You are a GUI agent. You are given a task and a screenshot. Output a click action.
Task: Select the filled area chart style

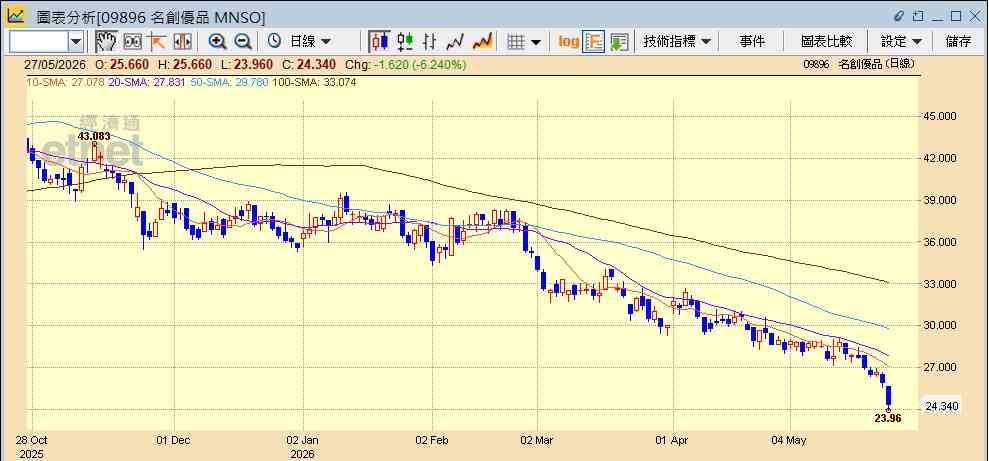click(x=483, y=42)
